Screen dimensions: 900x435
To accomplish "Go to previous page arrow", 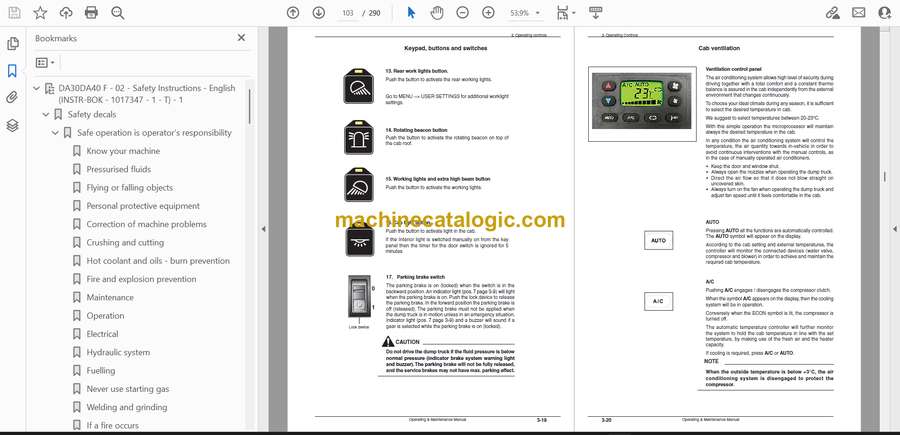I will [293, 13].
